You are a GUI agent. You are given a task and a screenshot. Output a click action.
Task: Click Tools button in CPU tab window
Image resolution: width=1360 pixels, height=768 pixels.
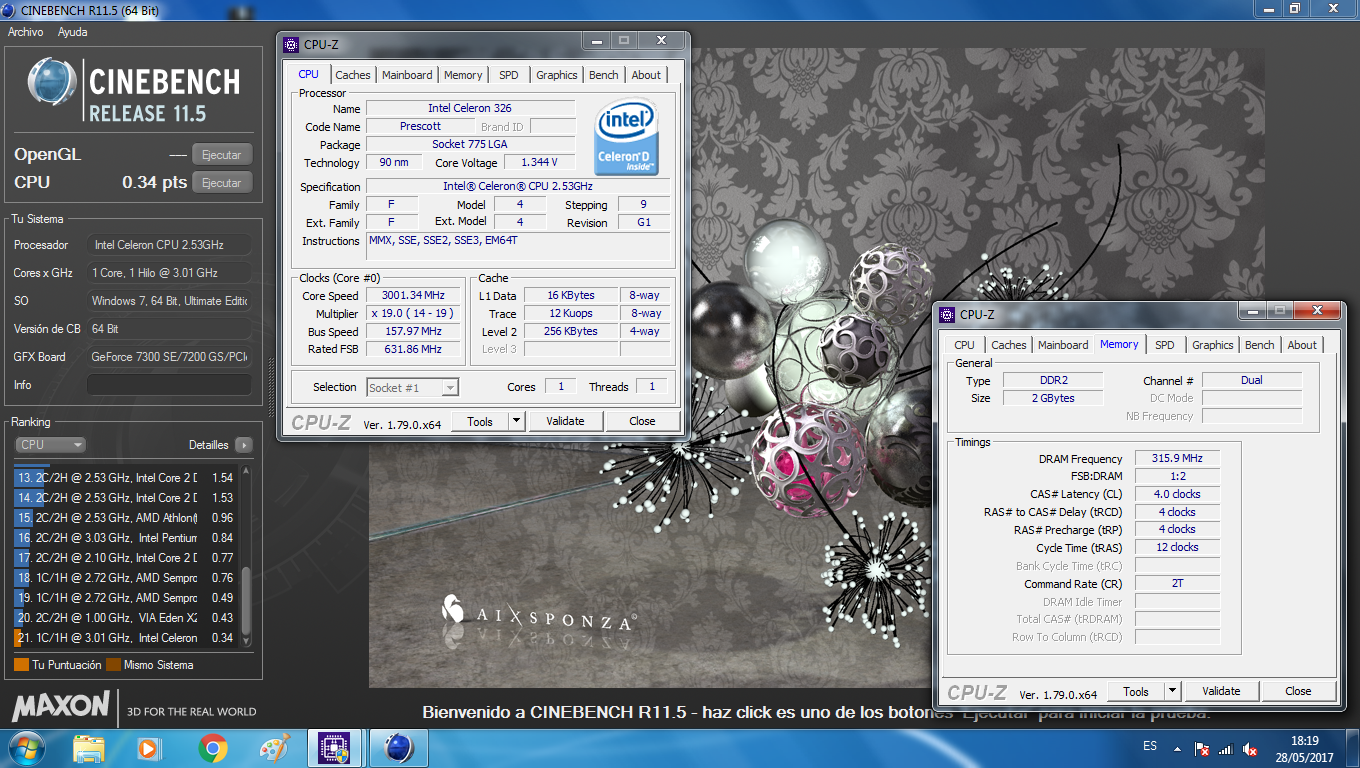(x=480, y=421)
